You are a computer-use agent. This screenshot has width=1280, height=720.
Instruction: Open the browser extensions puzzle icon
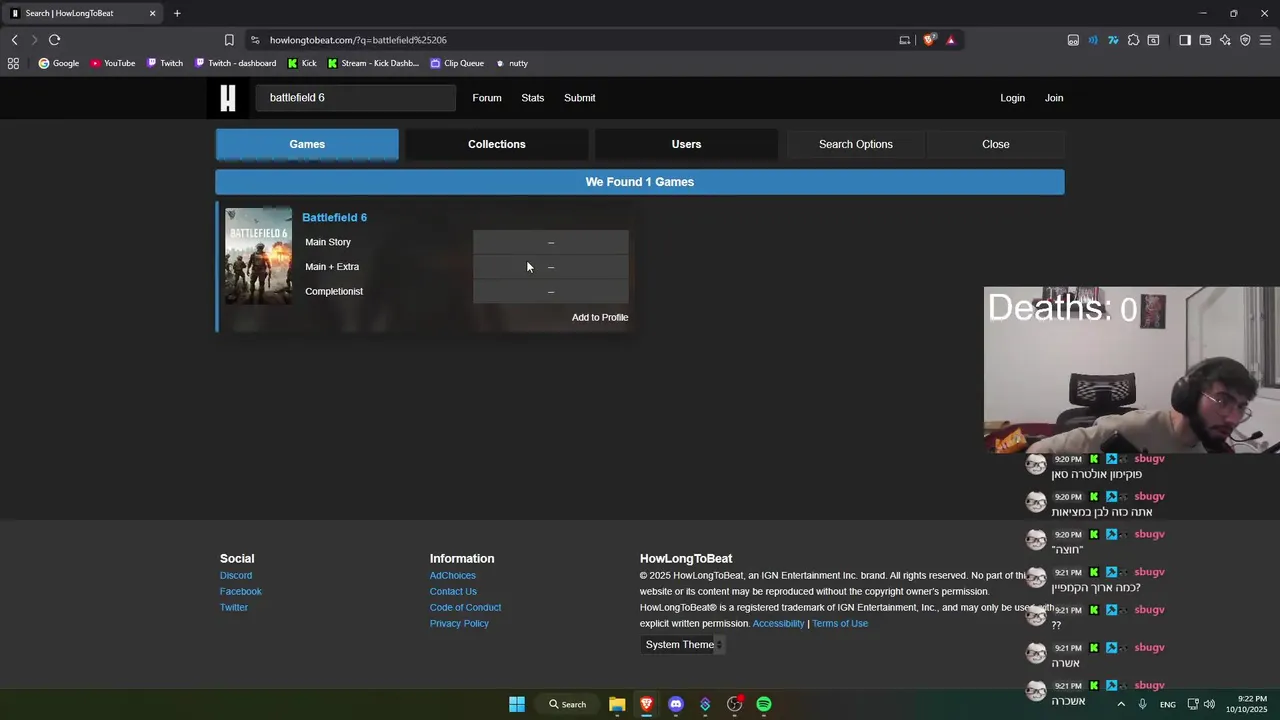[1133, 40]
